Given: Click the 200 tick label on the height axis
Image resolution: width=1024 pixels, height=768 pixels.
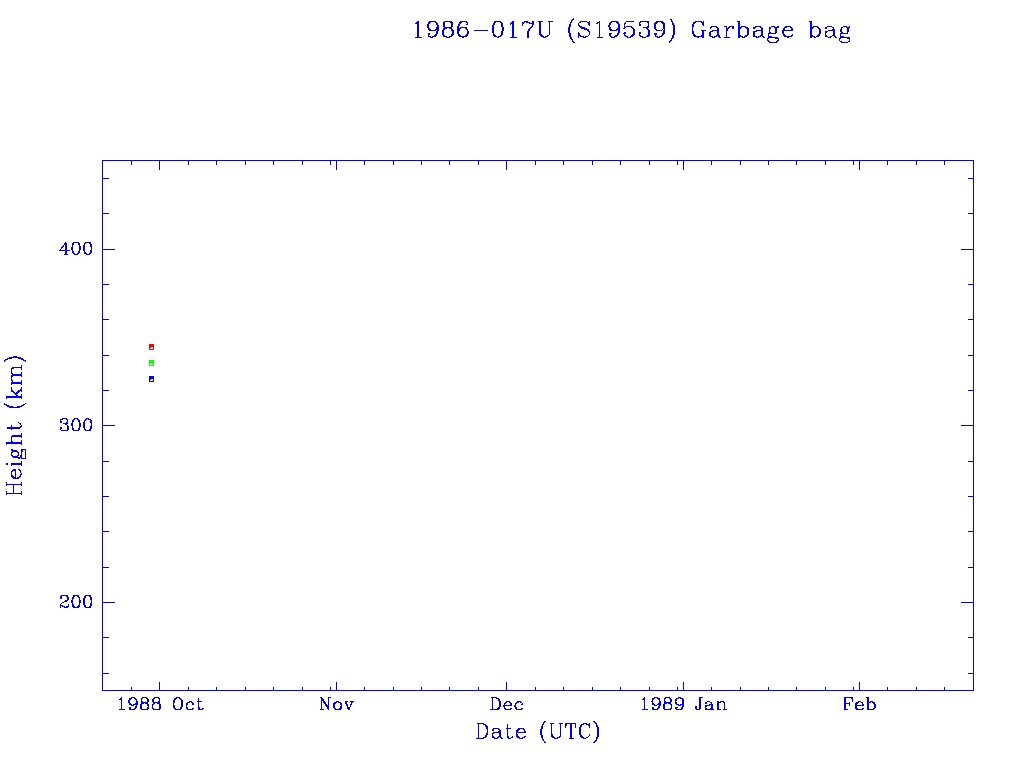Looking at the screenshot, I should point(68,602).
